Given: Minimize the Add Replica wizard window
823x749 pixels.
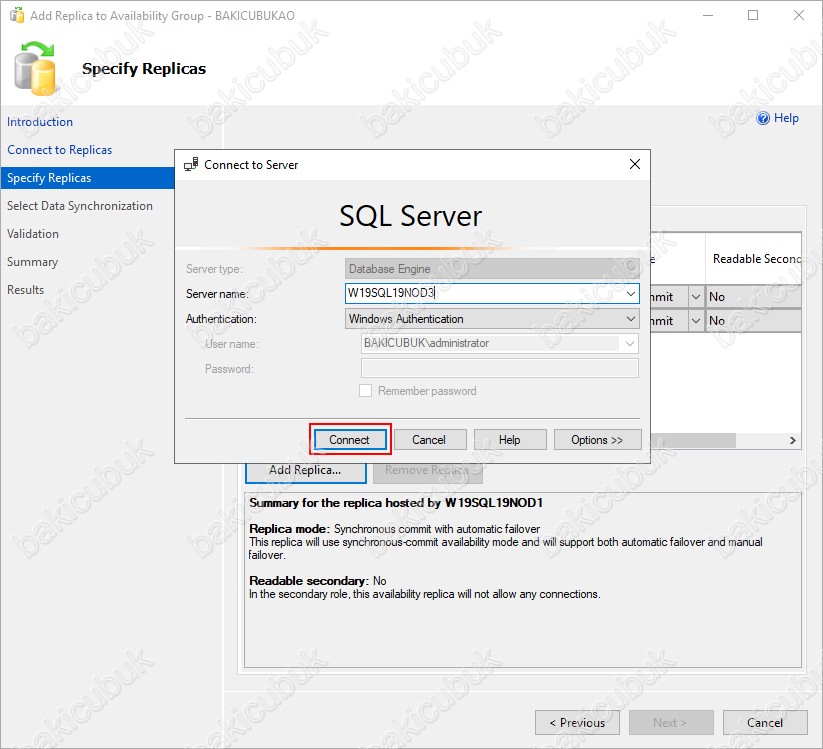Looking at the screenshot, I should (x=708, y=15).
